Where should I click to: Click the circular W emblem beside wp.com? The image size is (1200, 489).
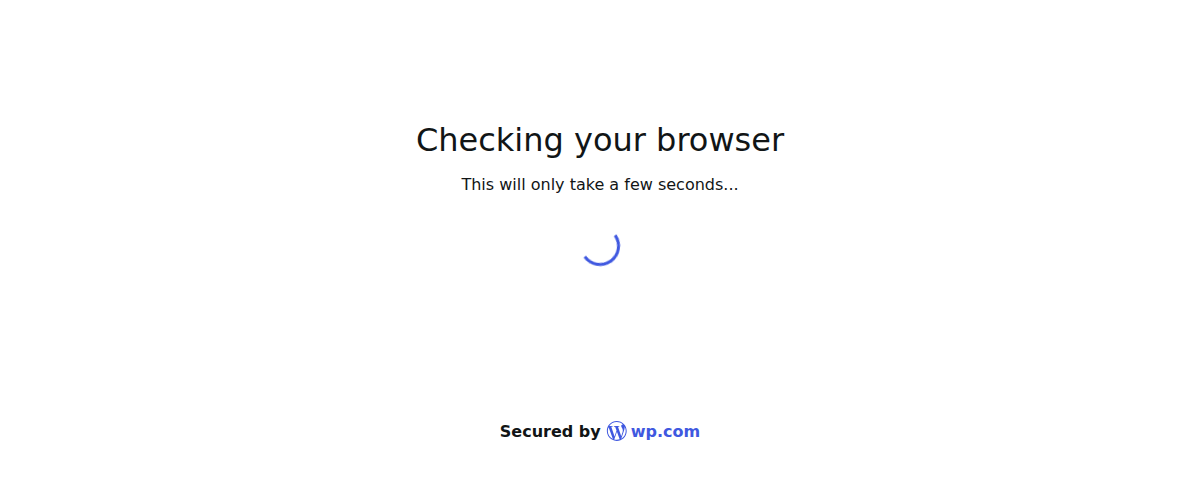coord(617,432)
